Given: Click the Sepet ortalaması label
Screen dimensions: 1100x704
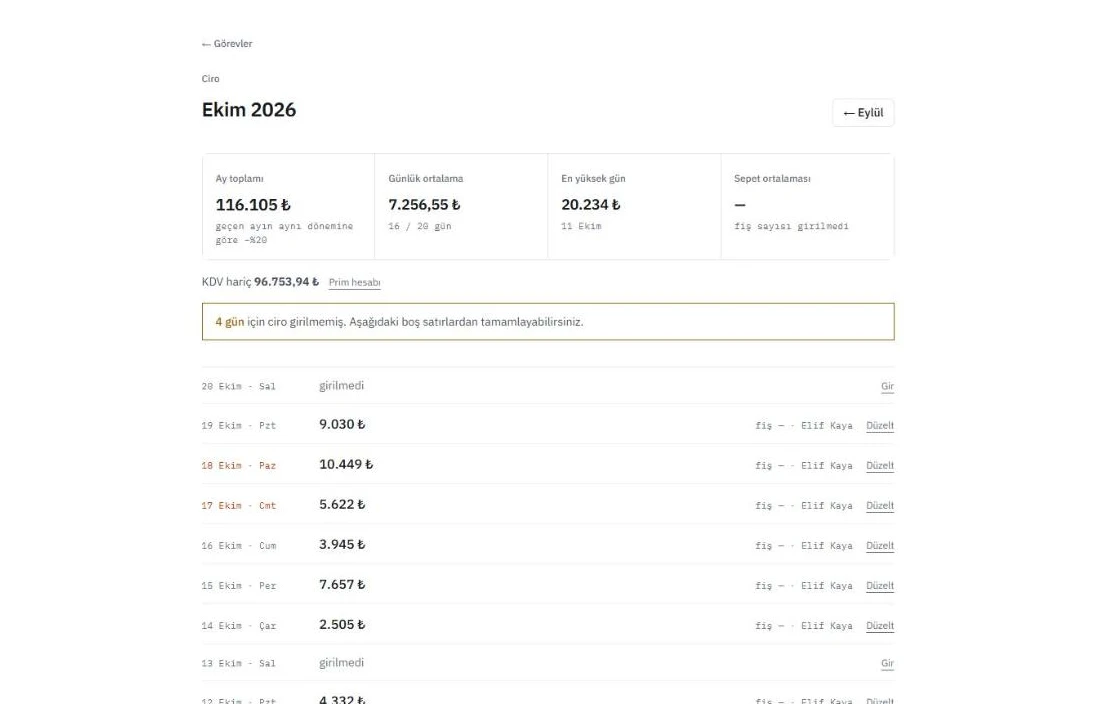Looking at the screenshot, I should click(x=772, y=179).
